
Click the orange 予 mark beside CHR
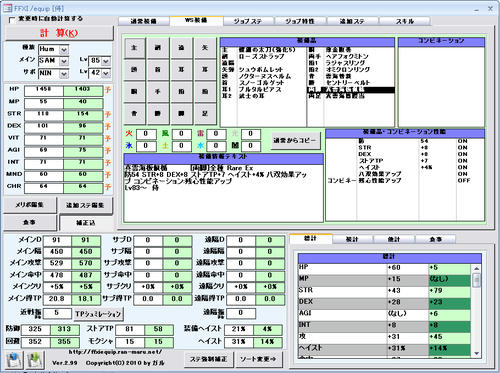(108, 187)
